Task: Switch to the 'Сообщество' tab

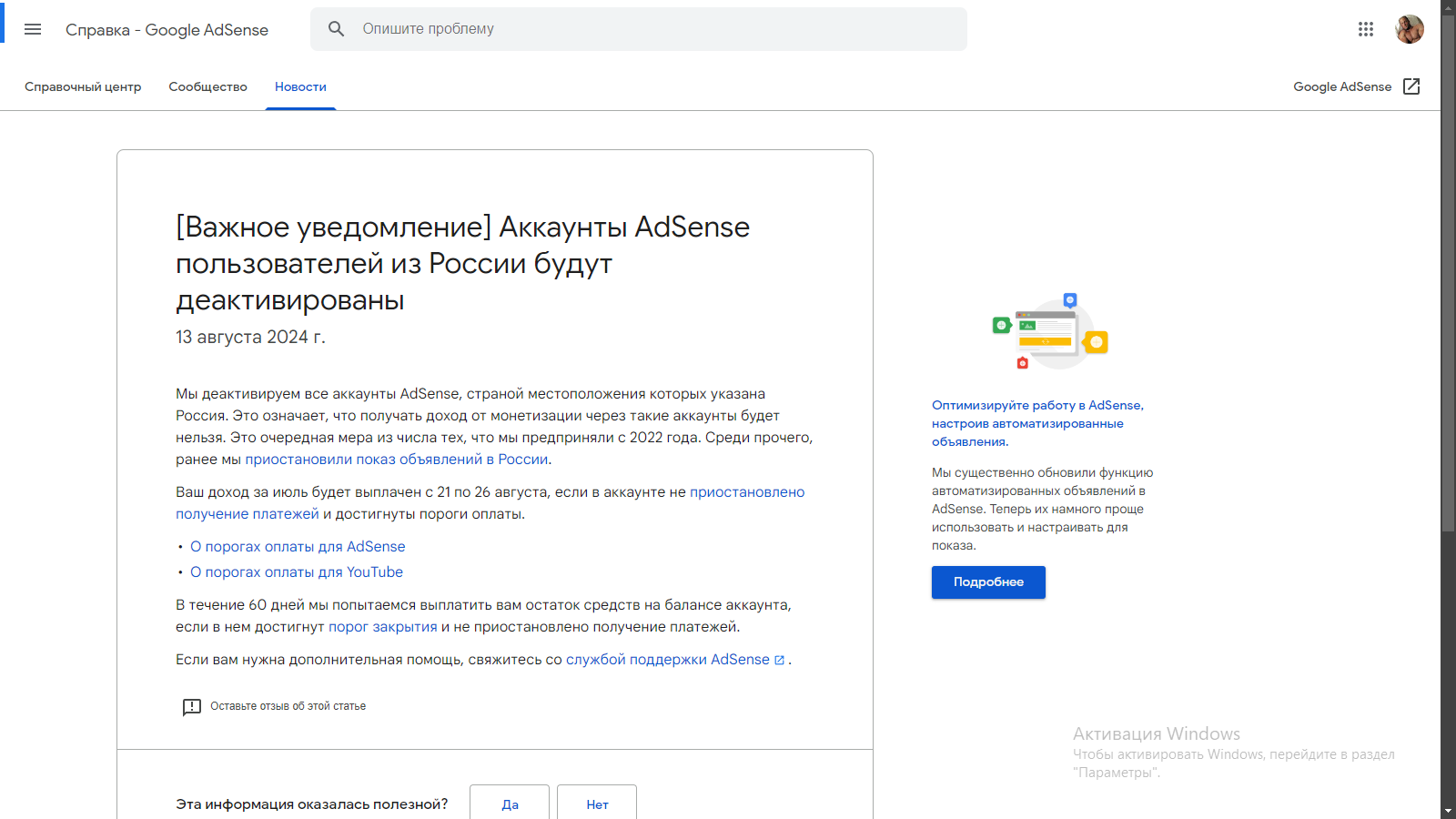Action: 207,86
